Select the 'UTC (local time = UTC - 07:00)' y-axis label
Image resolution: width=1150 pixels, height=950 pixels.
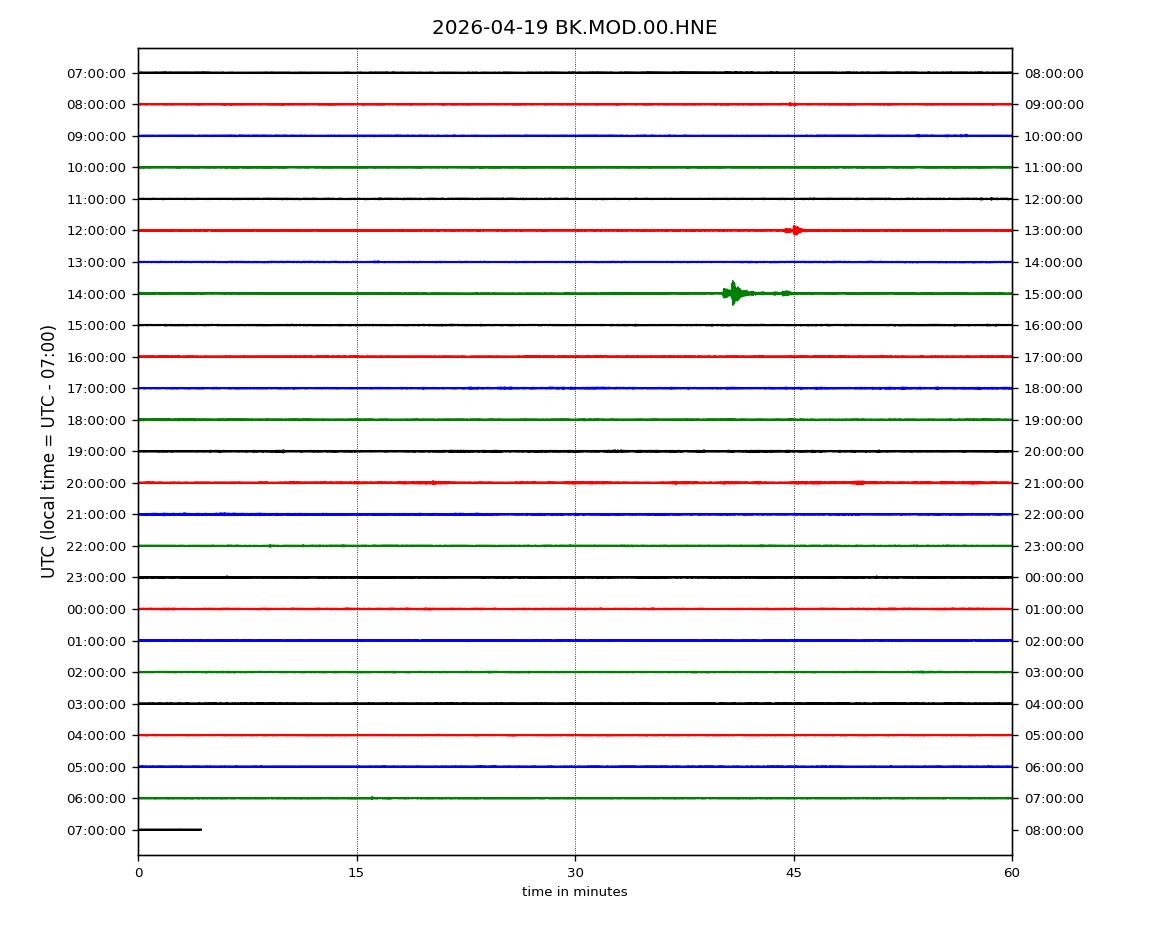(x=49, y=451)
